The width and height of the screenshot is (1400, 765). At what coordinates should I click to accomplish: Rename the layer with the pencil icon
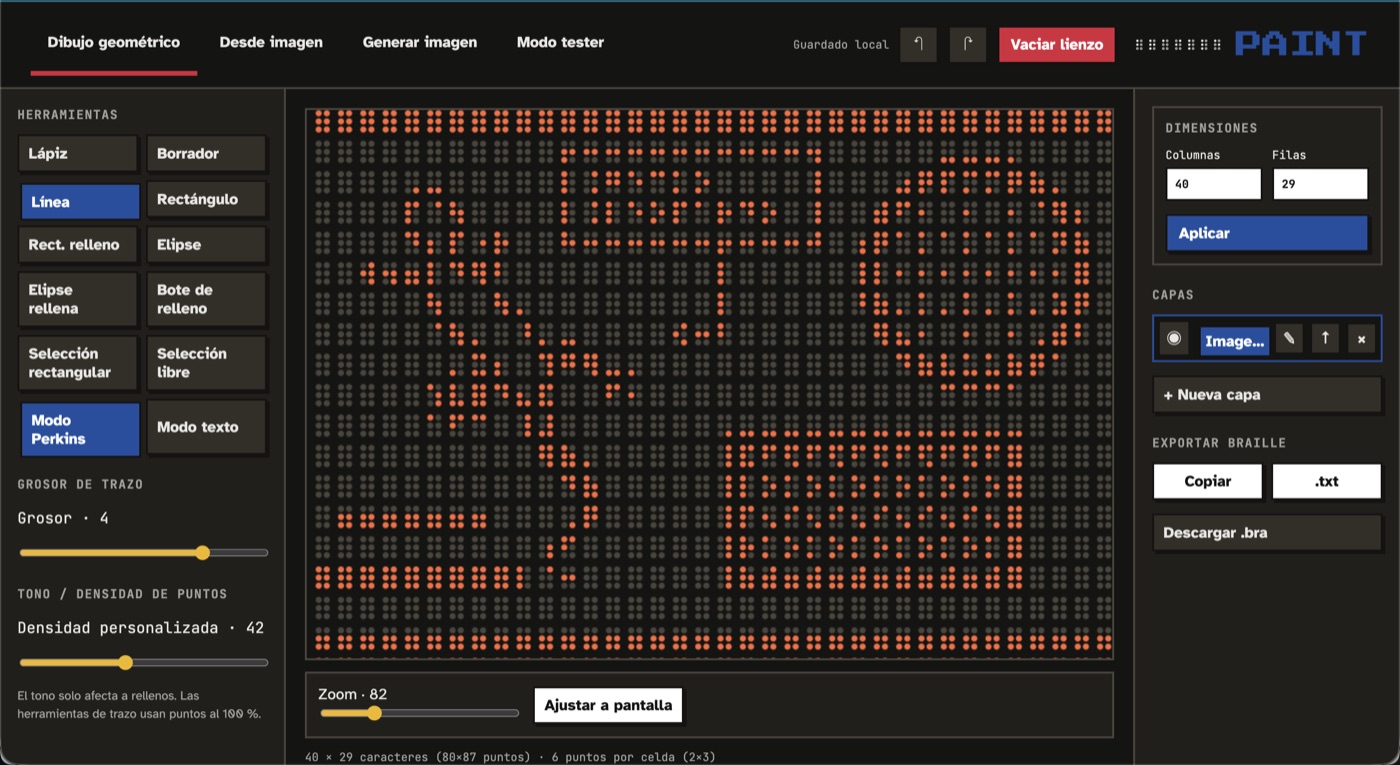point(1289,339)
